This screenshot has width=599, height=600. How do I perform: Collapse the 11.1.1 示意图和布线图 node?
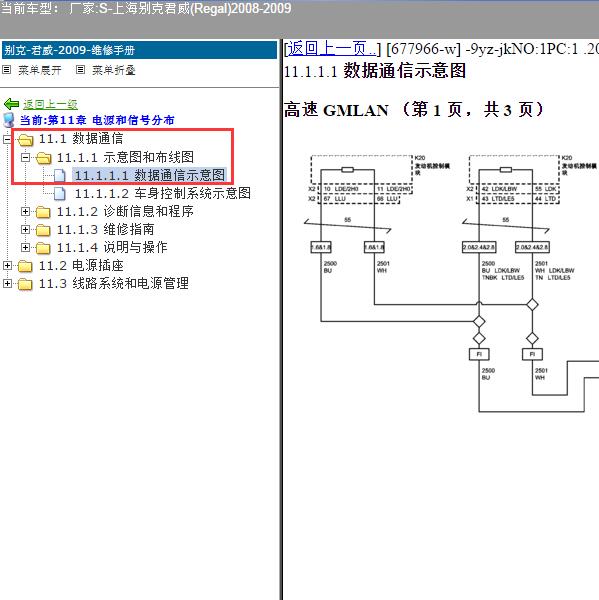tap(25, 157)
